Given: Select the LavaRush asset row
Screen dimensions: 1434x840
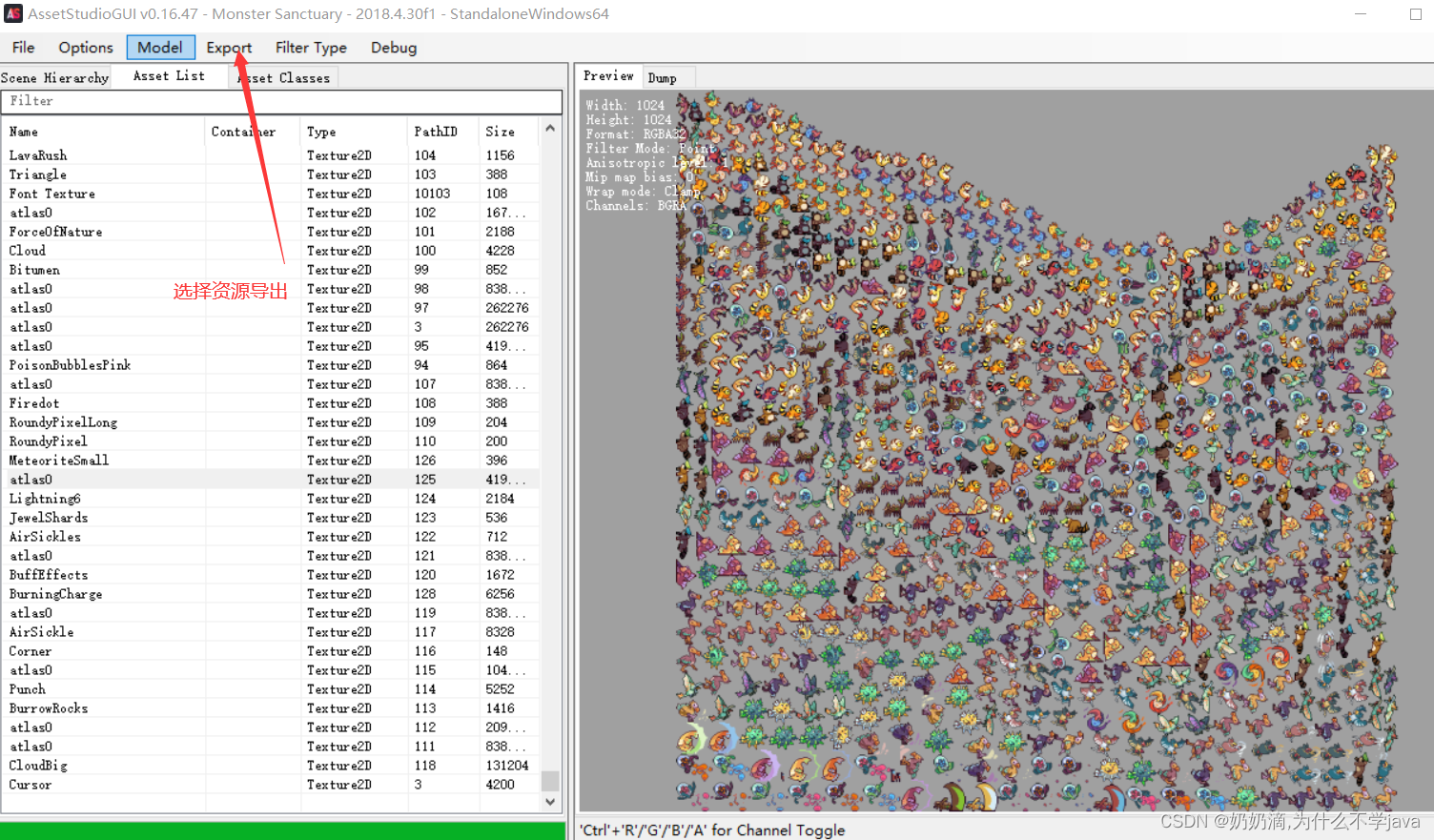Looking at the screenshot, I should 272,155.
